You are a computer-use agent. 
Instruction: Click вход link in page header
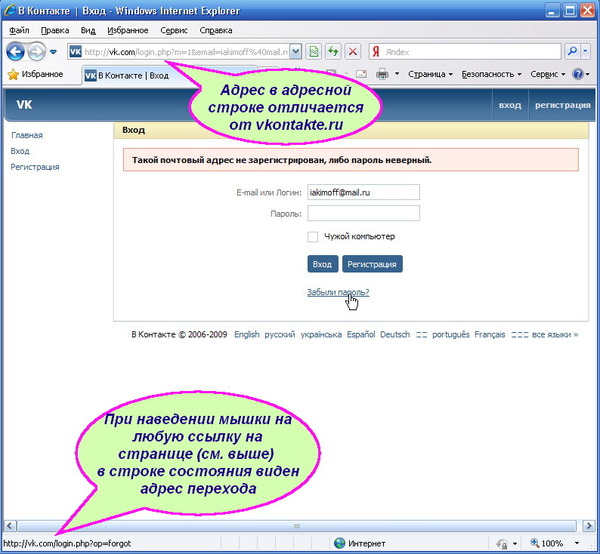click(x=510, y=105)
